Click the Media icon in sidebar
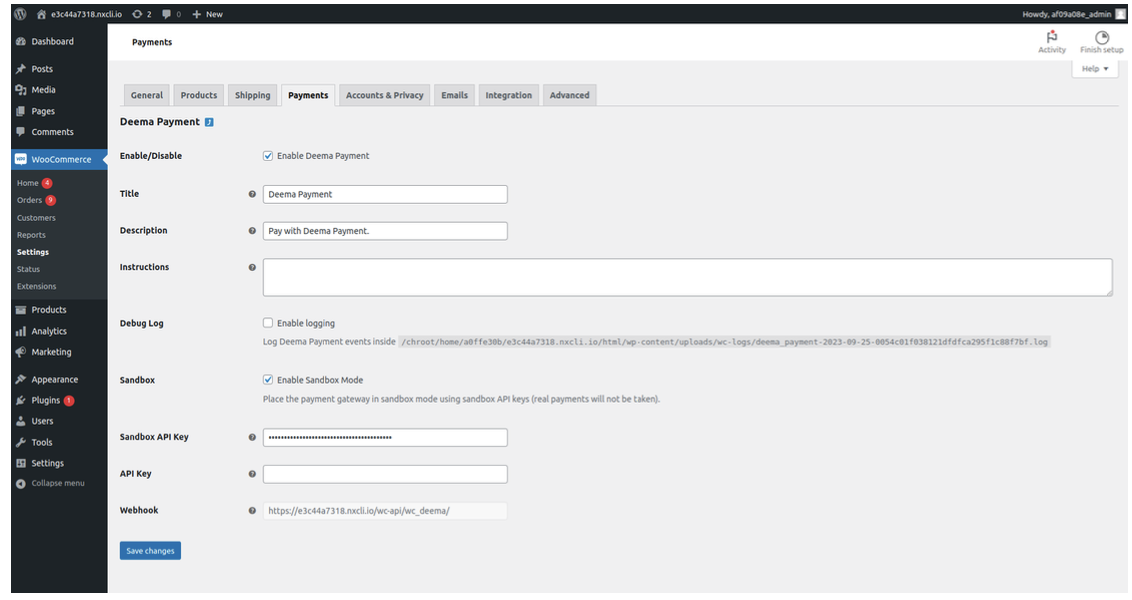1132x600 pixels. point(21,90)
